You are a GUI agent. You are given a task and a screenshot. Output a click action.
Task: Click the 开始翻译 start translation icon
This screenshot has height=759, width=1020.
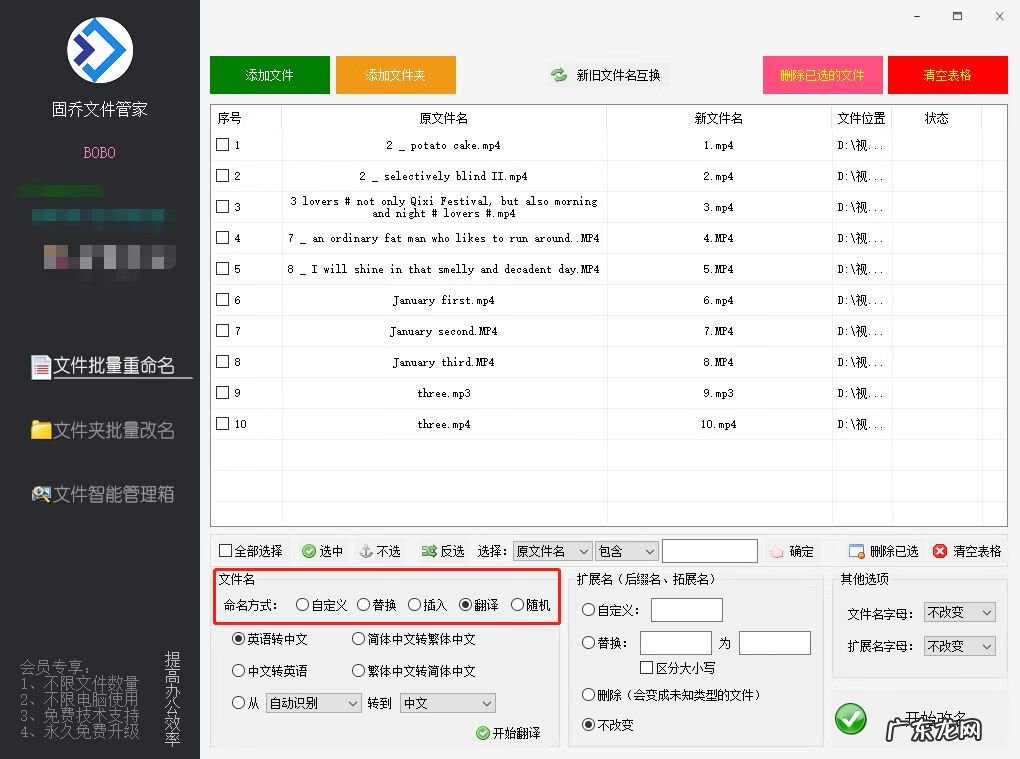click(483, 733)
